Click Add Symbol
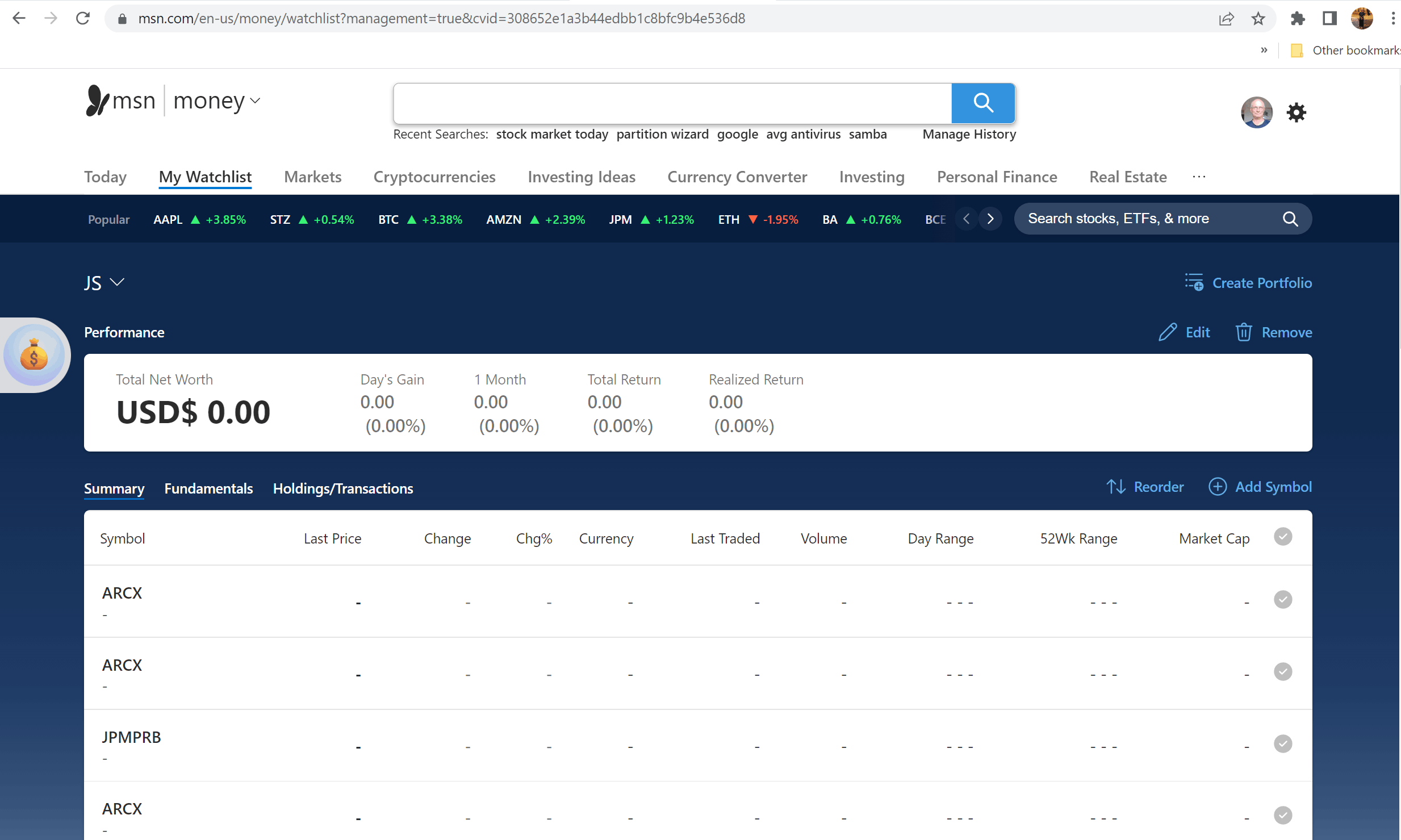This screenshot has height=840, width=1401. coord(1260,487)
